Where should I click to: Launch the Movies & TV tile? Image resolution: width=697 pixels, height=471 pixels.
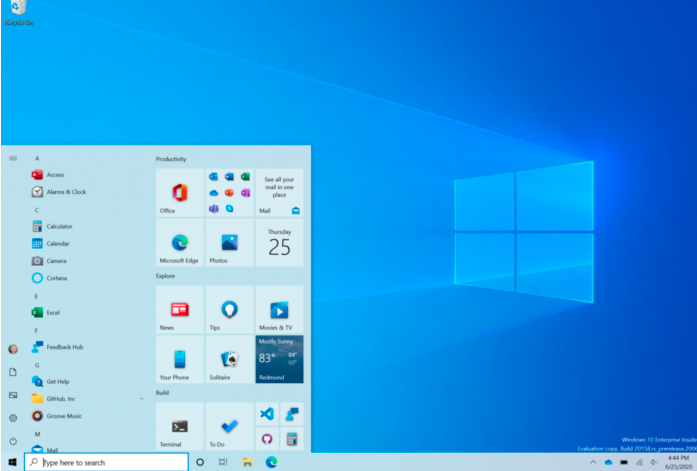pos(280,310)
